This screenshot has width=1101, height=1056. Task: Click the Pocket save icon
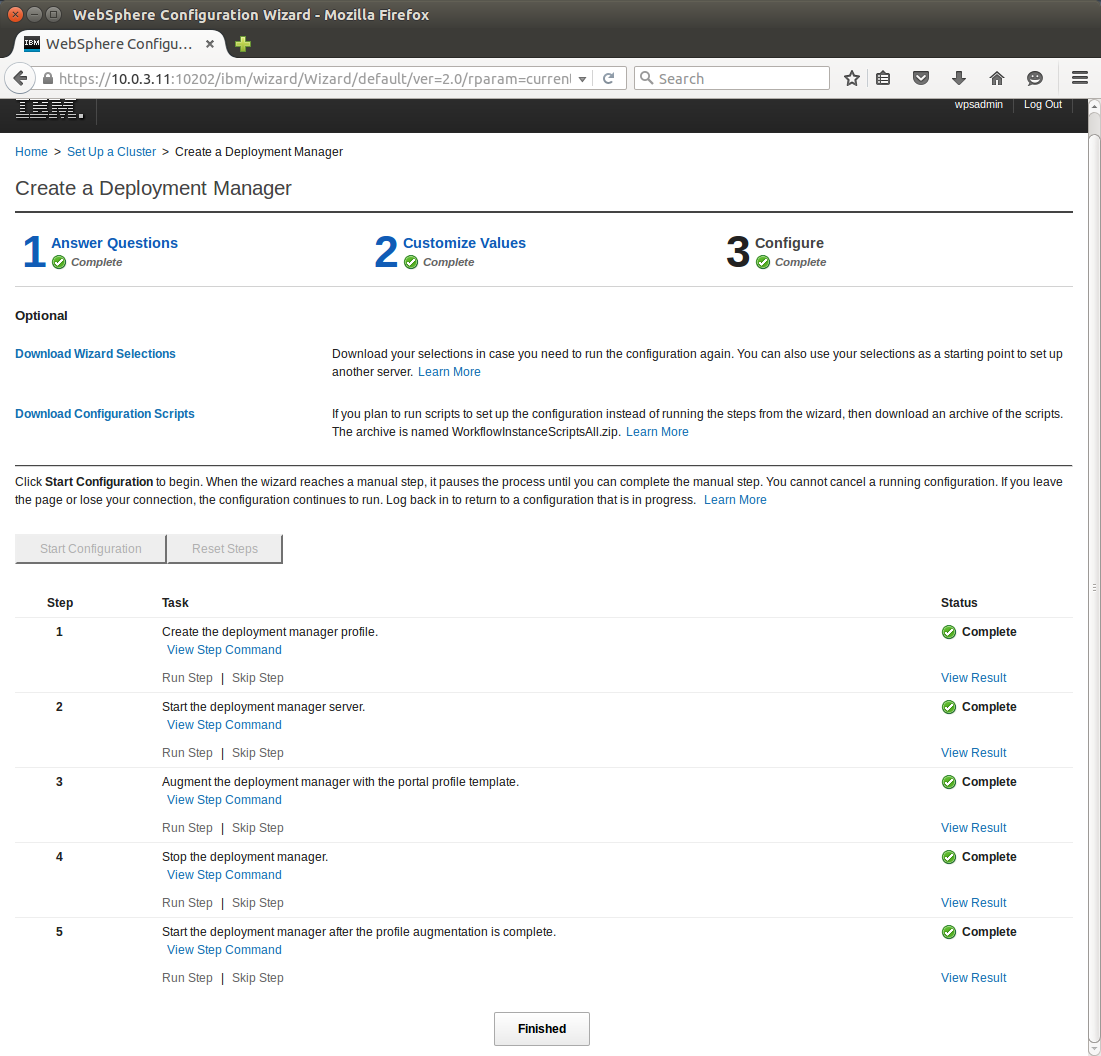click(921, 79)
